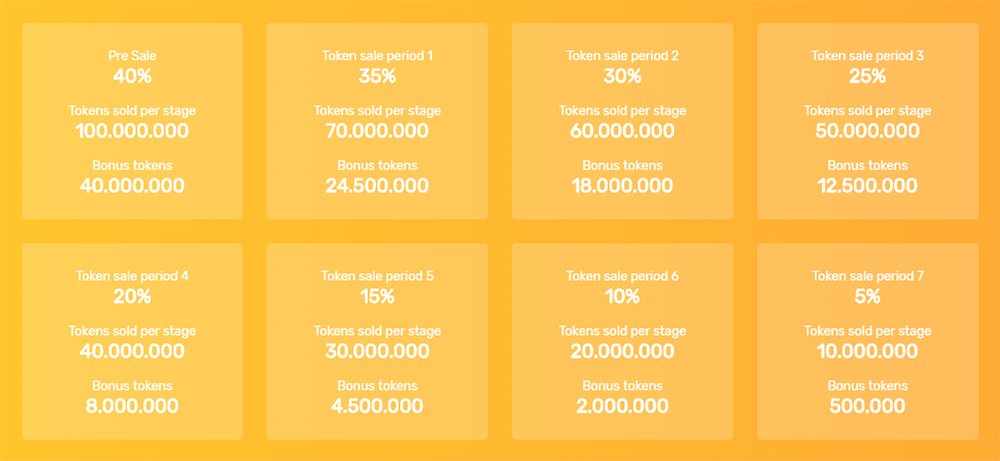Screen dimensions: 1000x461
Task: Click the Token sale period 5 title
Action: 378,276
